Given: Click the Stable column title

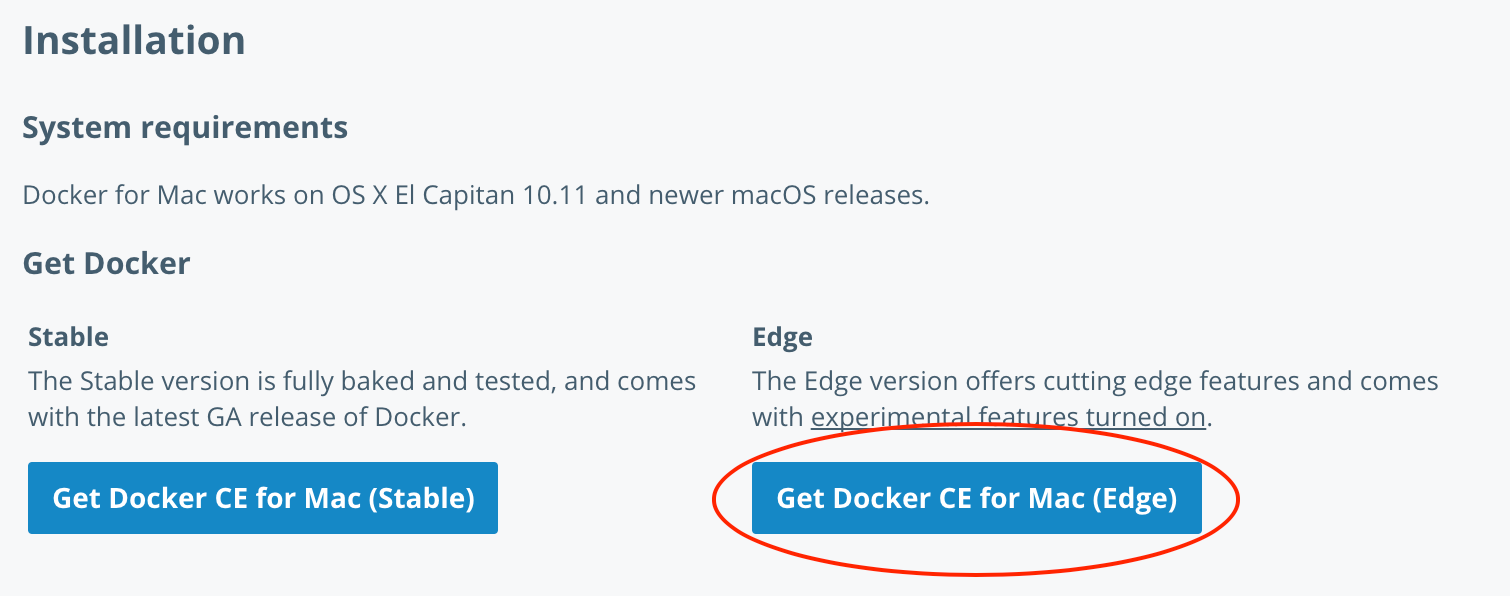Looking at the screenshot, I should 68,337.
